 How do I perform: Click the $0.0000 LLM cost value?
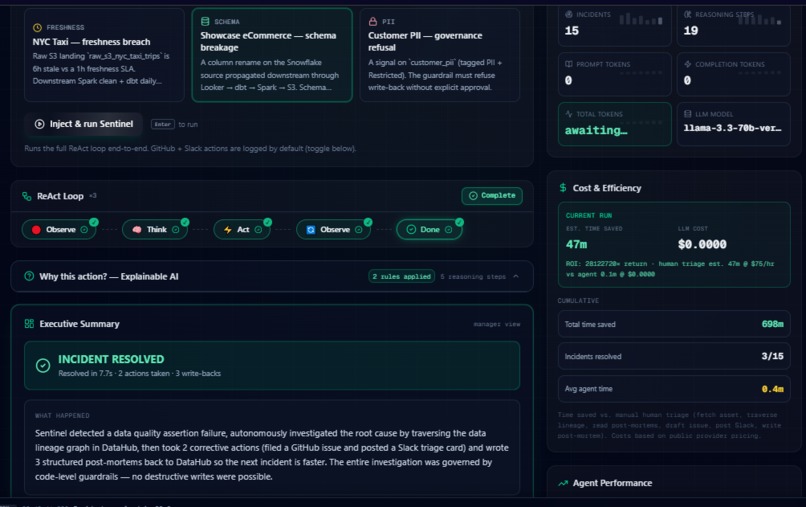tap(702, 245)
